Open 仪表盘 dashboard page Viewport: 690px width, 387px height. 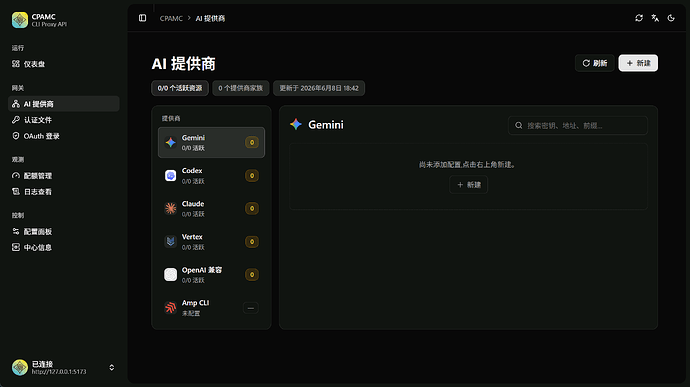coord(64,64)
